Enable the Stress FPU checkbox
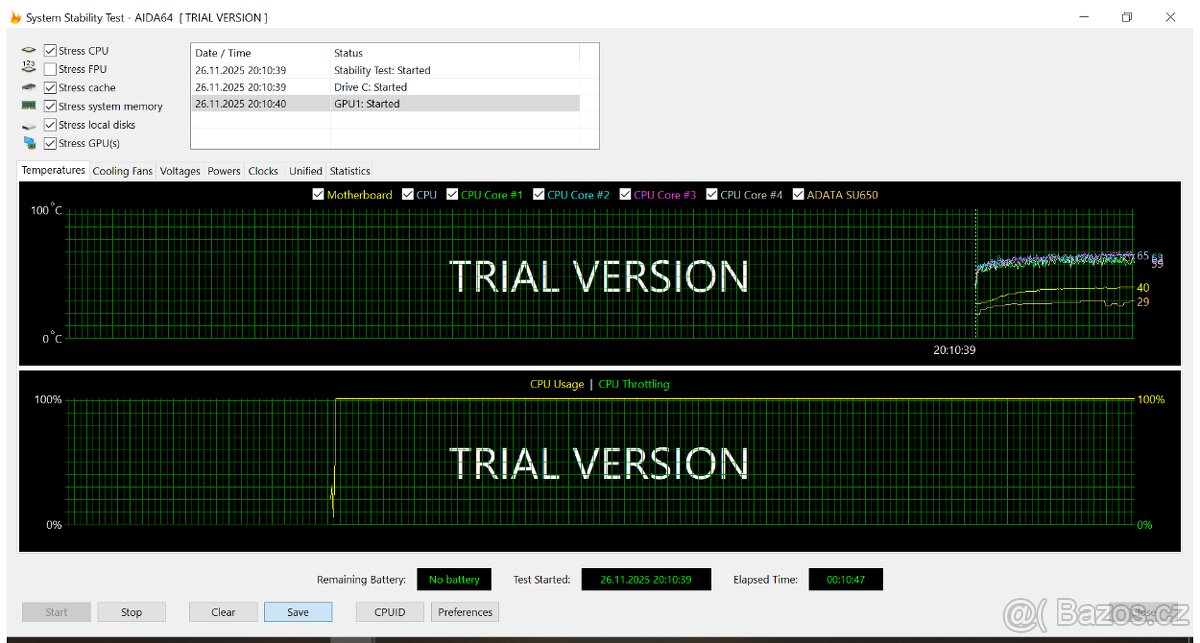The width and height of the screenshot is (1200, 643). (50, 69)
